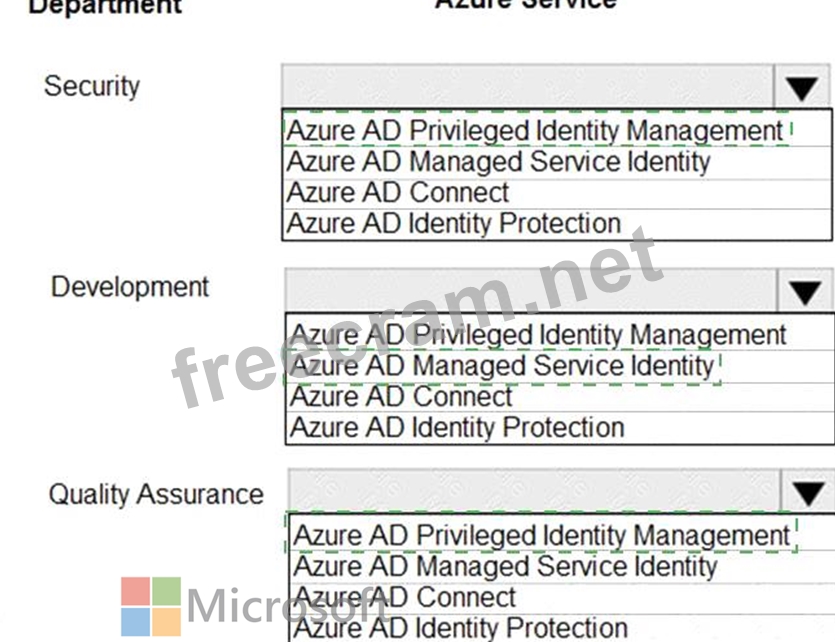
Task: Select Privileged Identity Management under Development
Action: [x=538, y=335]
